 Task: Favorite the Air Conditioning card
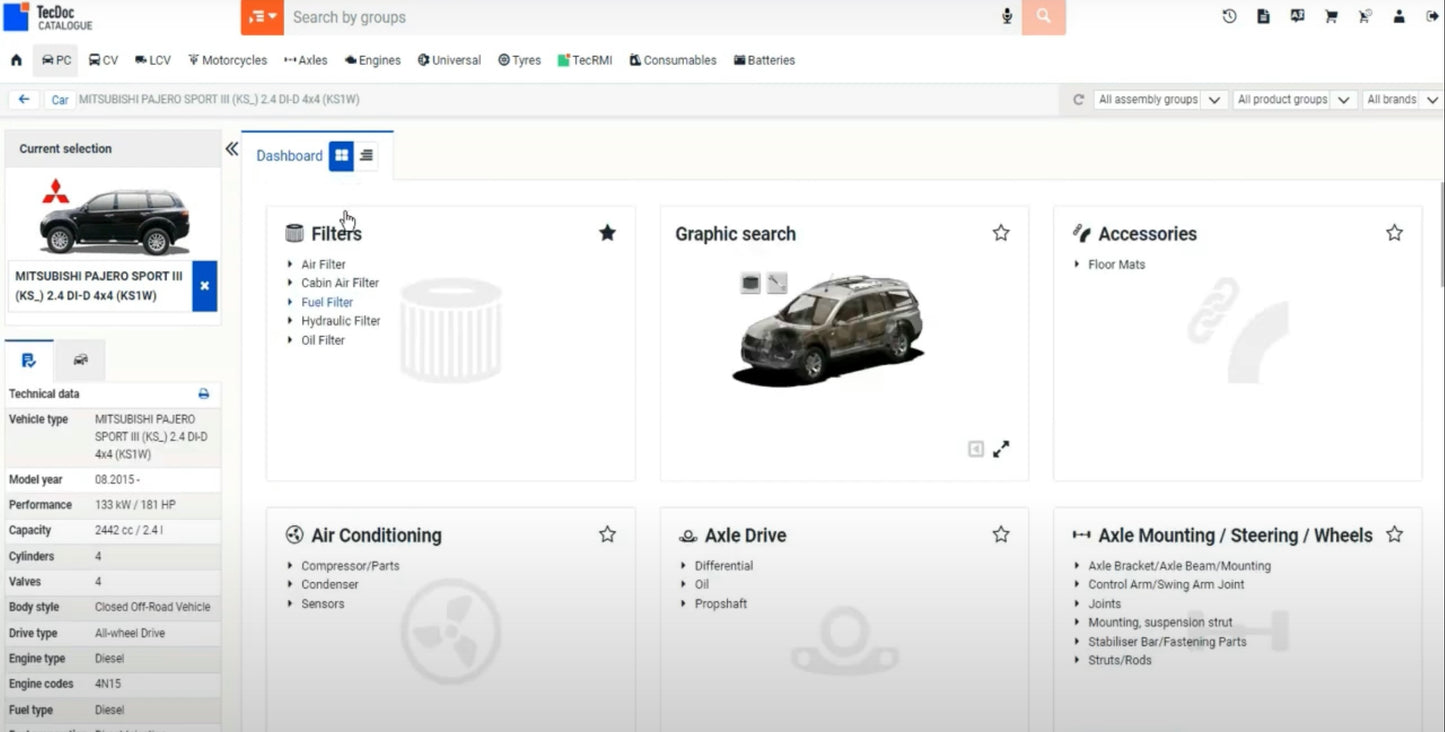click(x=607, y=535)
